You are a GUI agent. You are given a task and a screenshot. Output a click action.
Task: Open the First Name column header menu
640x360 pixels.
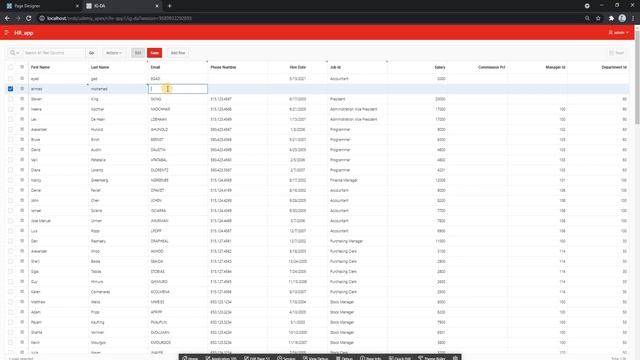click(x=40, y=67)
